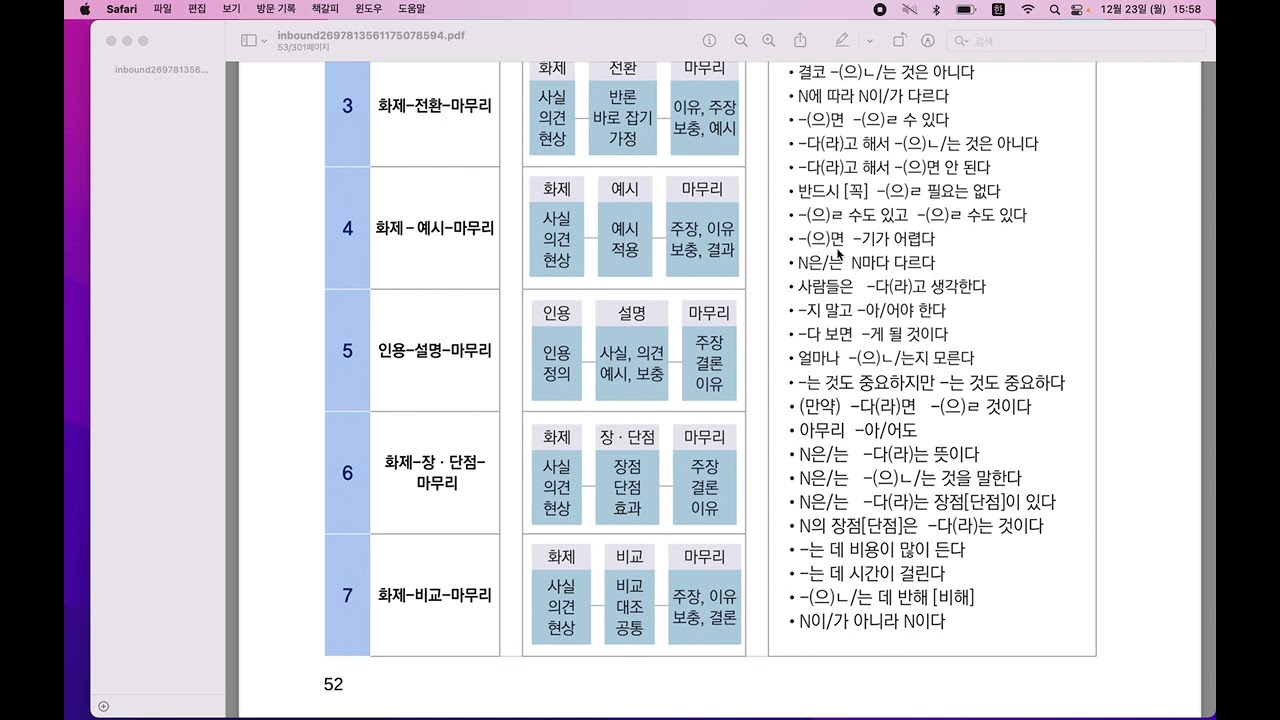Show the markup toolbar
Viewport: 1280px width, 720px height.
click(x=928, y=40)
